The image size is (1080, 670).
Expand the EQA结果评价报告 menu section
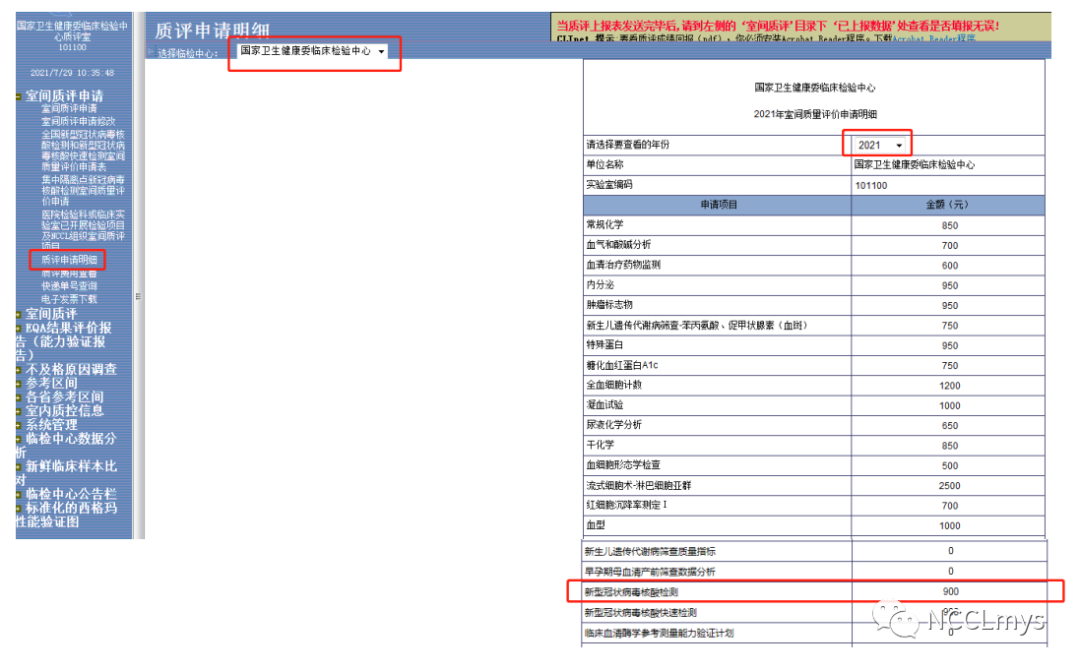click(63, 341)
